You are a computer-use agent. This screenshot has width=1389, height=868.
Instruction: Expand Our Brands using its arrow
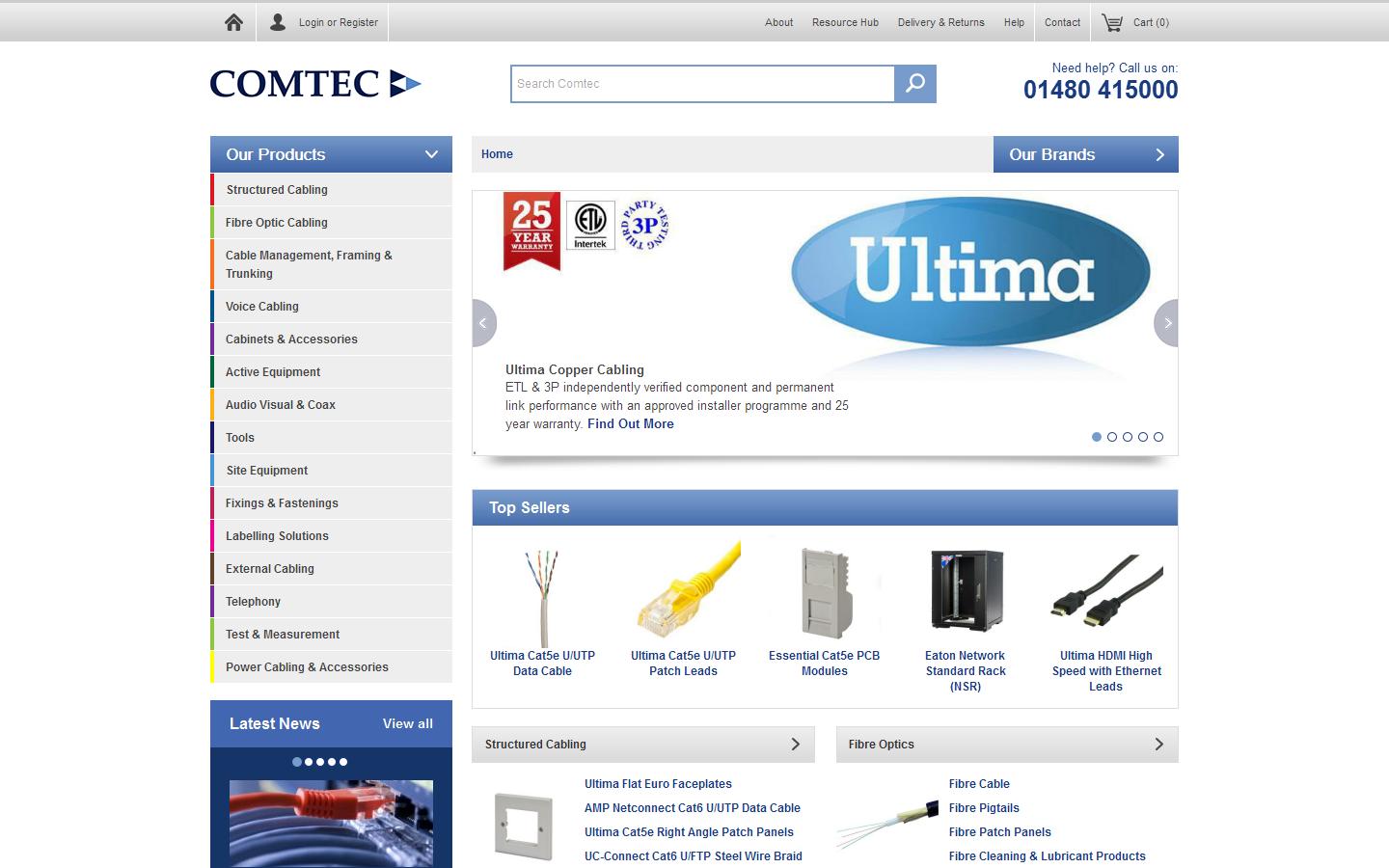coord(1160,153)
